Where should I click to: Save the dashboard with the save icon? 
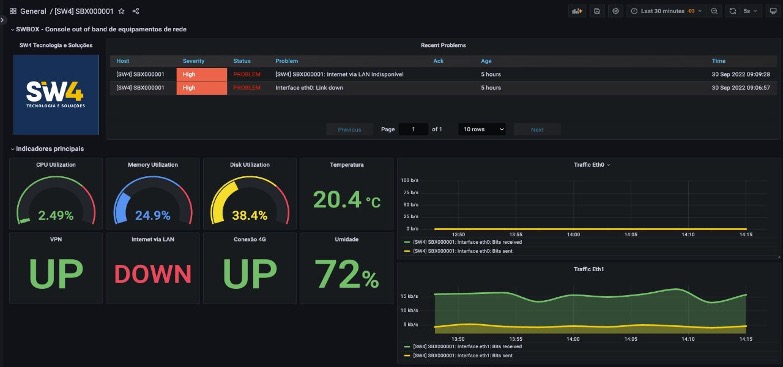[596, 11]
